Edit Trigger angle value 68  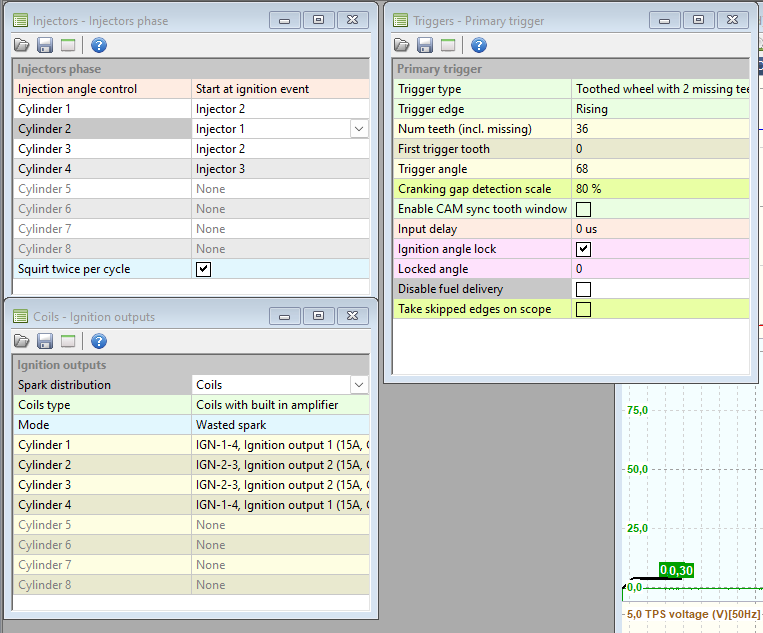pos(660,169)
